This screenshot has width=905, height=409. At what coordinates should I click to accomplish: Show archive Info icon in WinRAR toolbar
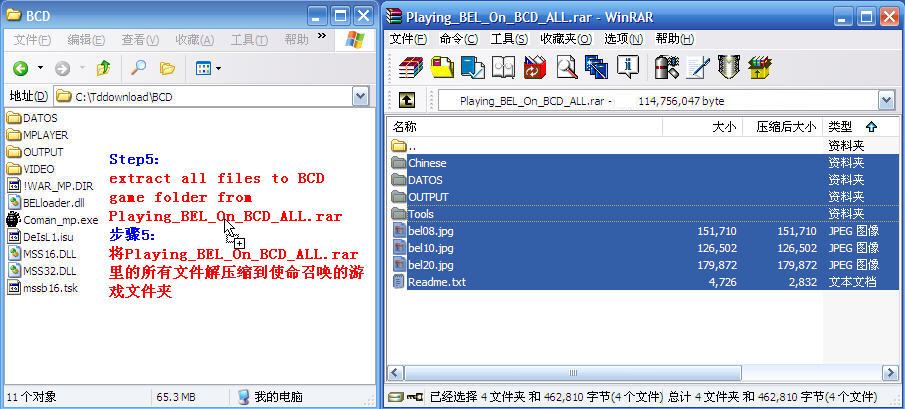tap(627, 67)
